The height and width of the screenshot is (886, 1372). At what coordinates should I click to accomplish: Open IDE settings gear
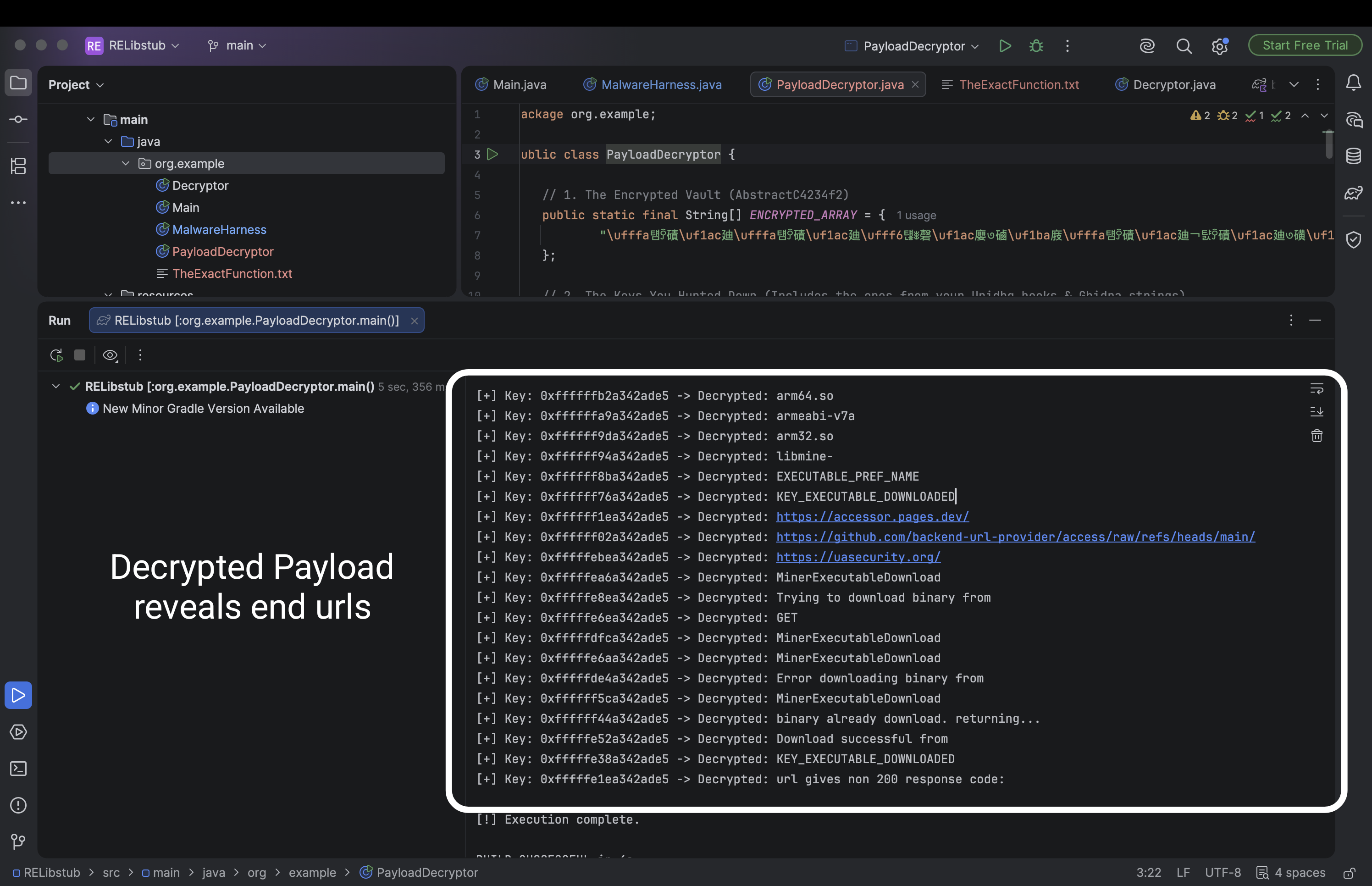point(1220,46)
